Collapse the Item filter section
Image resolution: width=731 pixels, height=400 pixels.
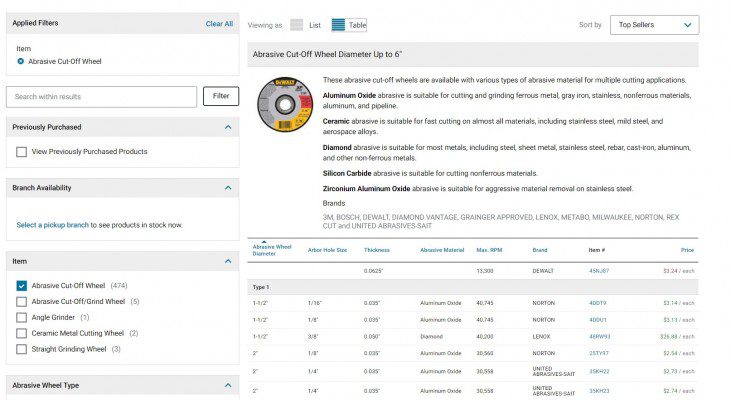pos(227,261)
